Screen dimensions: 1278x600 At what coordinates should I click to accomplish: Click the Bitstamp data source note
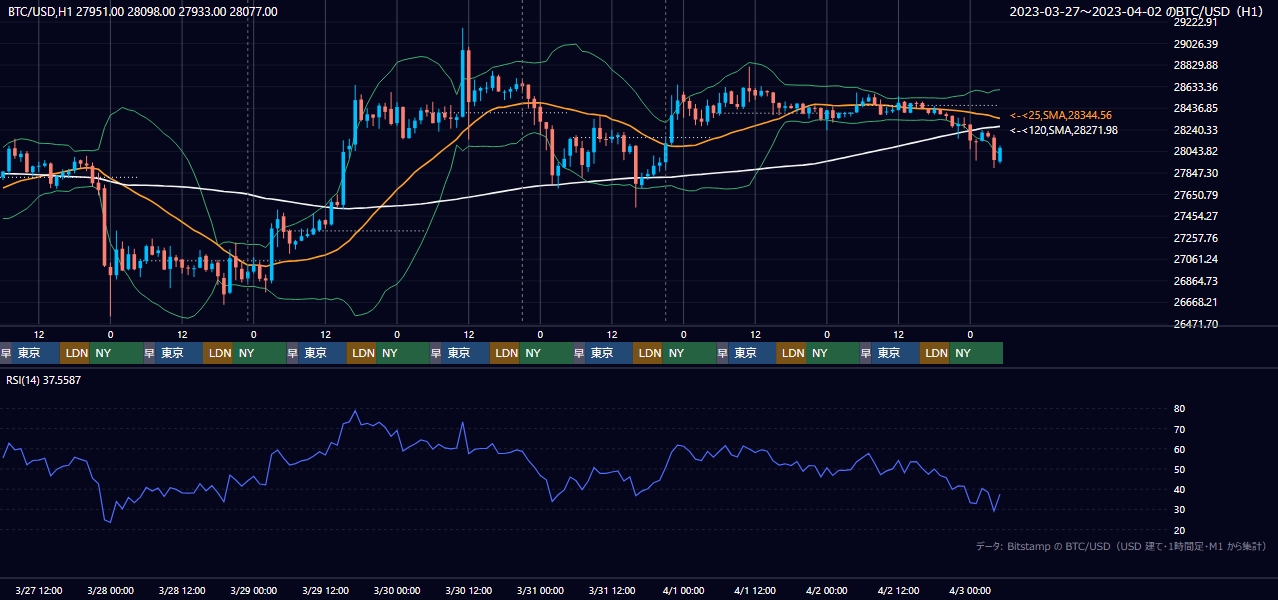click(1121, 546)
